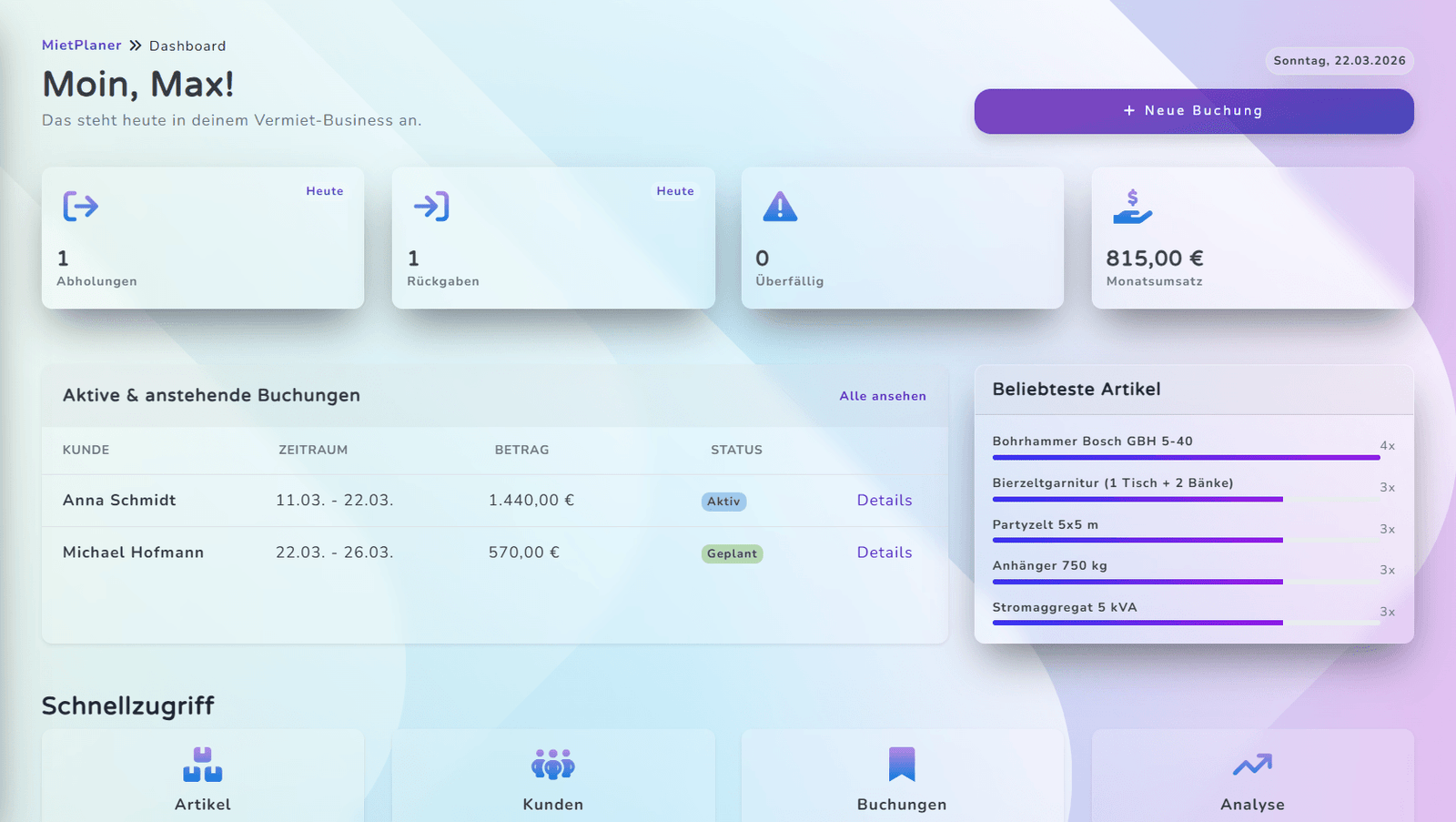Image resolution: width=1456 pixels, height=822 pixels.
Task: Click the Rückgaben return arrow icon
Action: click(x=431, y=207)
